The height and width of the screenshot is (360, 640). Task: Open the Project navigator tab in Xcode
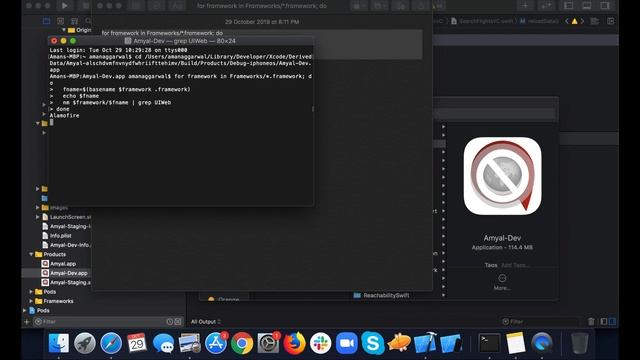pos(47,21)
